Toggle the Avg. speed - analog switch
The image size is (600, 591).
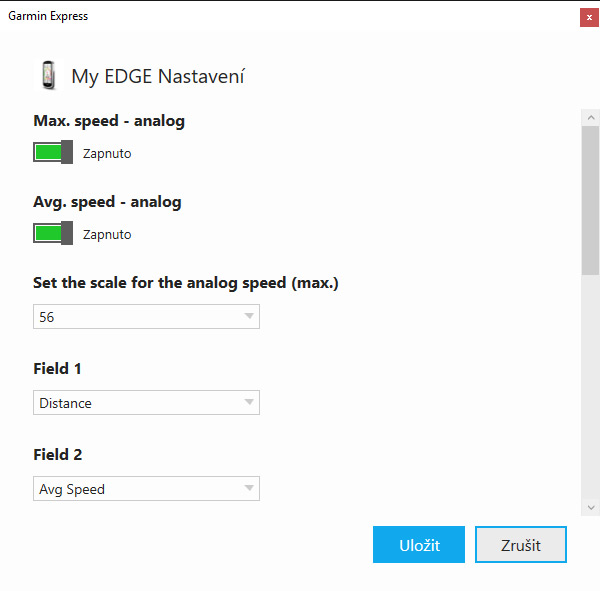pyautogui.click(x=53, y=233)
